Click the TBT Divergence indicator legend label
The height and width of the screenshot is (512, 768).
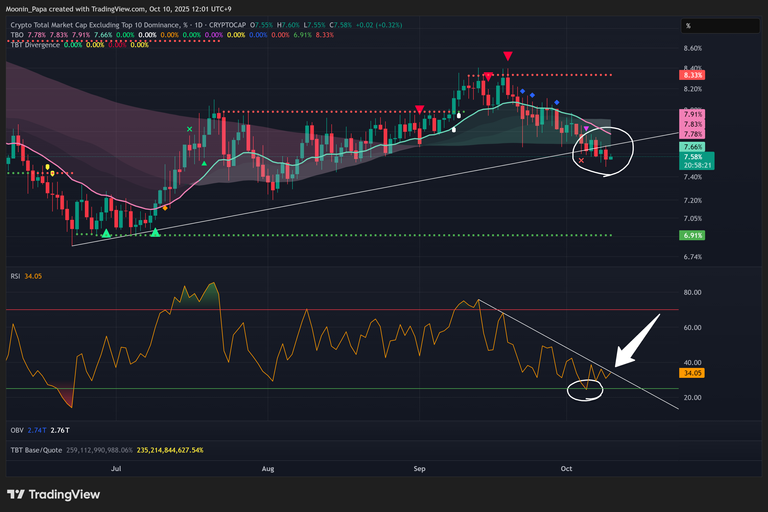(x=34, y=45)
